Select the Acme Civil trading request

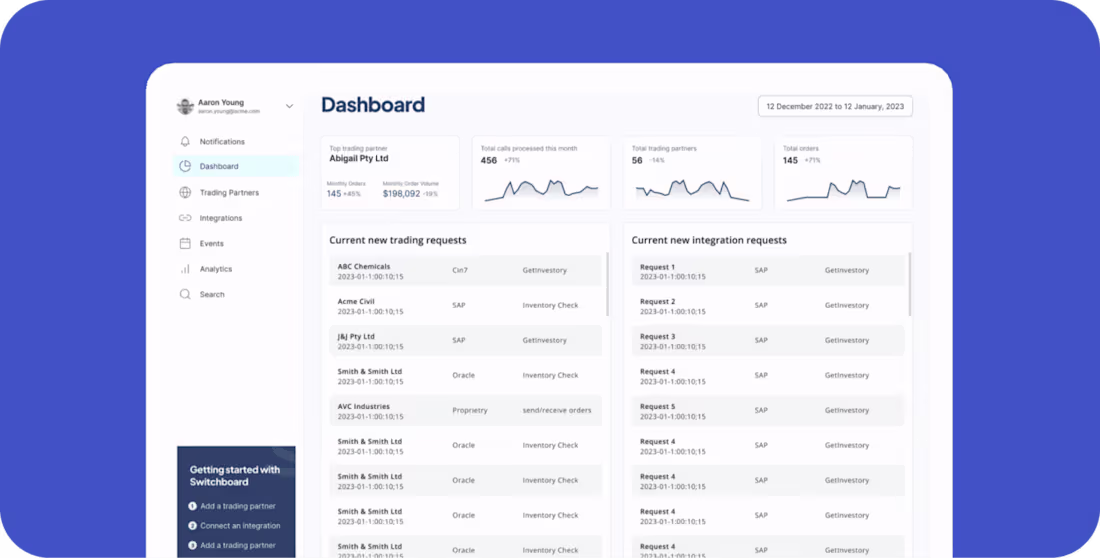click(465, 305)
